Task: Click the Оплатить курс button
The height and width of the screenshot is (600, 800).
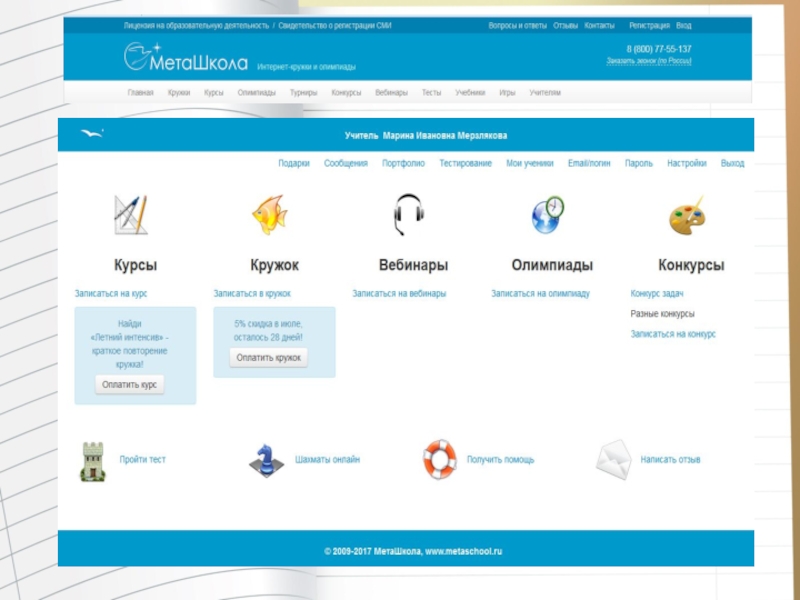Action: click(130, 385)
